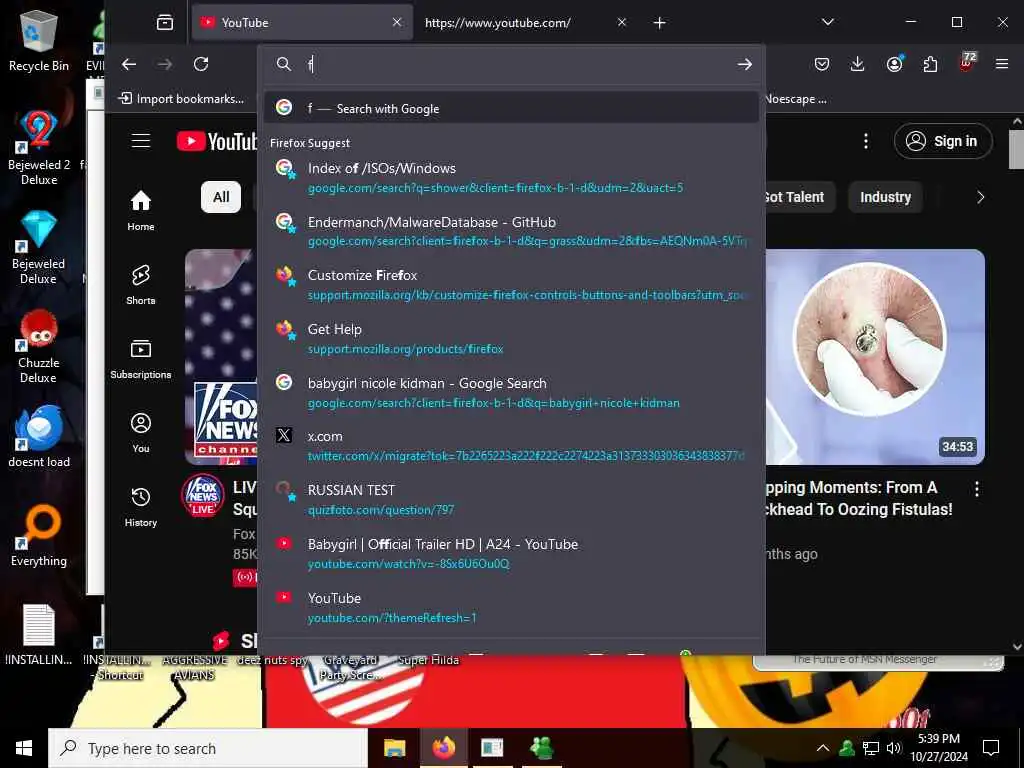Screen dimensions: 1024x768
Task: Go back with the browser back arrow
Action: pos(129,64)
